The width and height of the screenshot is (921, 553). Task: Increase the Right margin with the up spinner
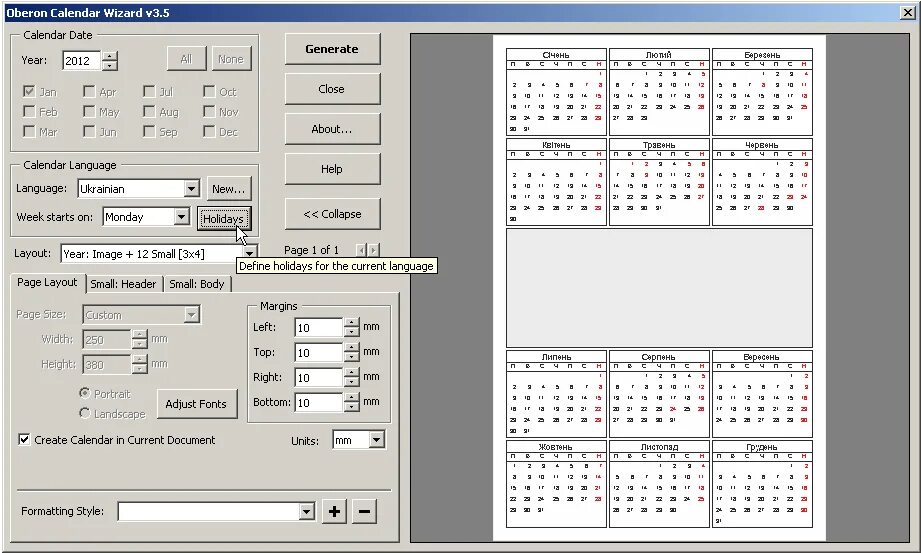click(351, 373)
